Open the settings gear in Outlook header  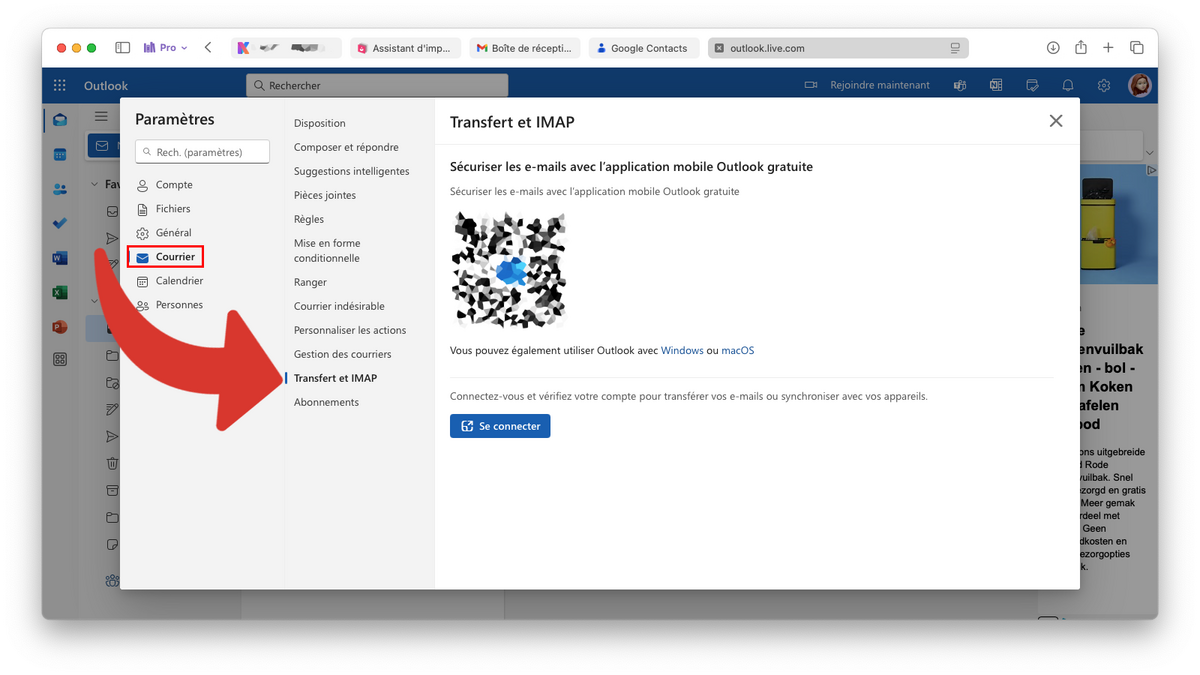point(1104,86)
